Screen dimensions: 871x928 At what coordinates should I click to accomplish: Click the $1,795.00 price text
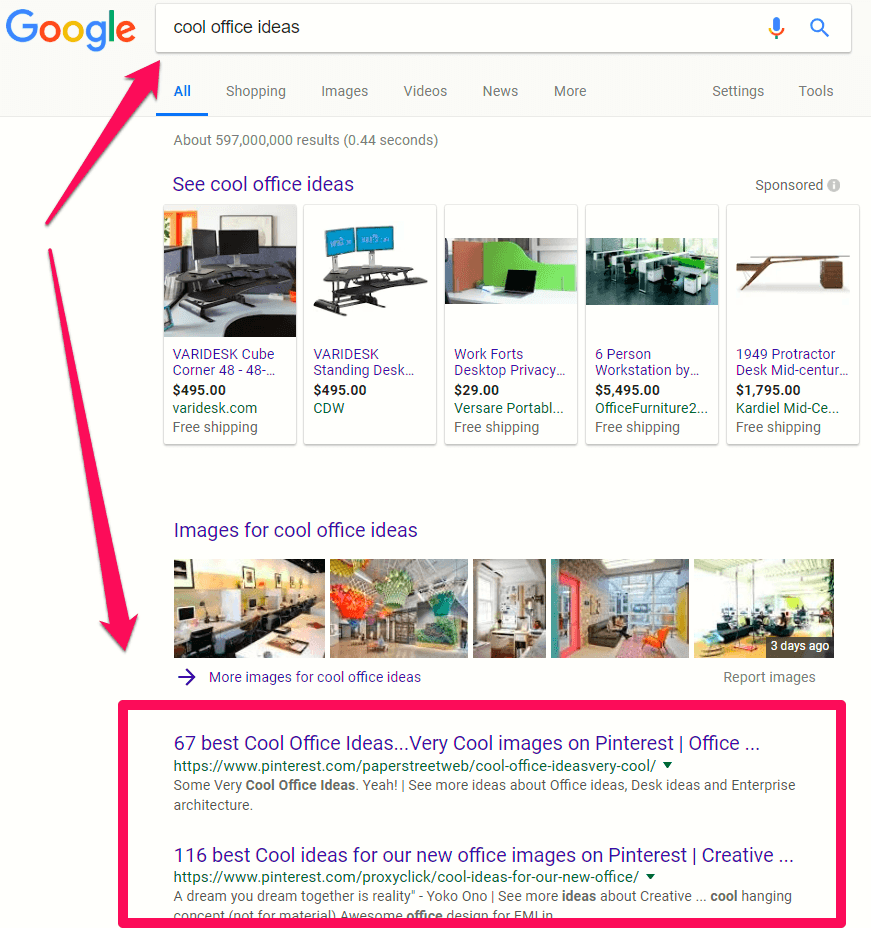[768, 390]
